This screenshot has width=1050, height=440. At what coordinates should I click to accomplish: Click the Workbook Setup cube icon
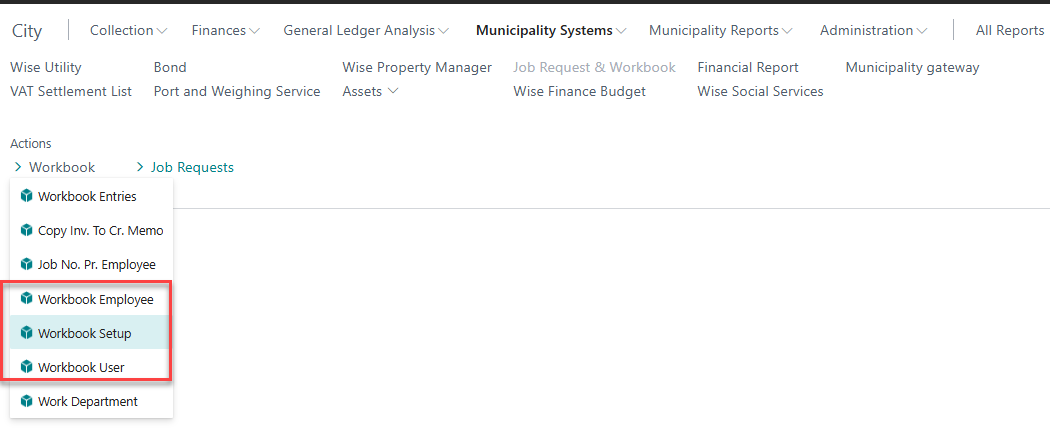(27, 333)
